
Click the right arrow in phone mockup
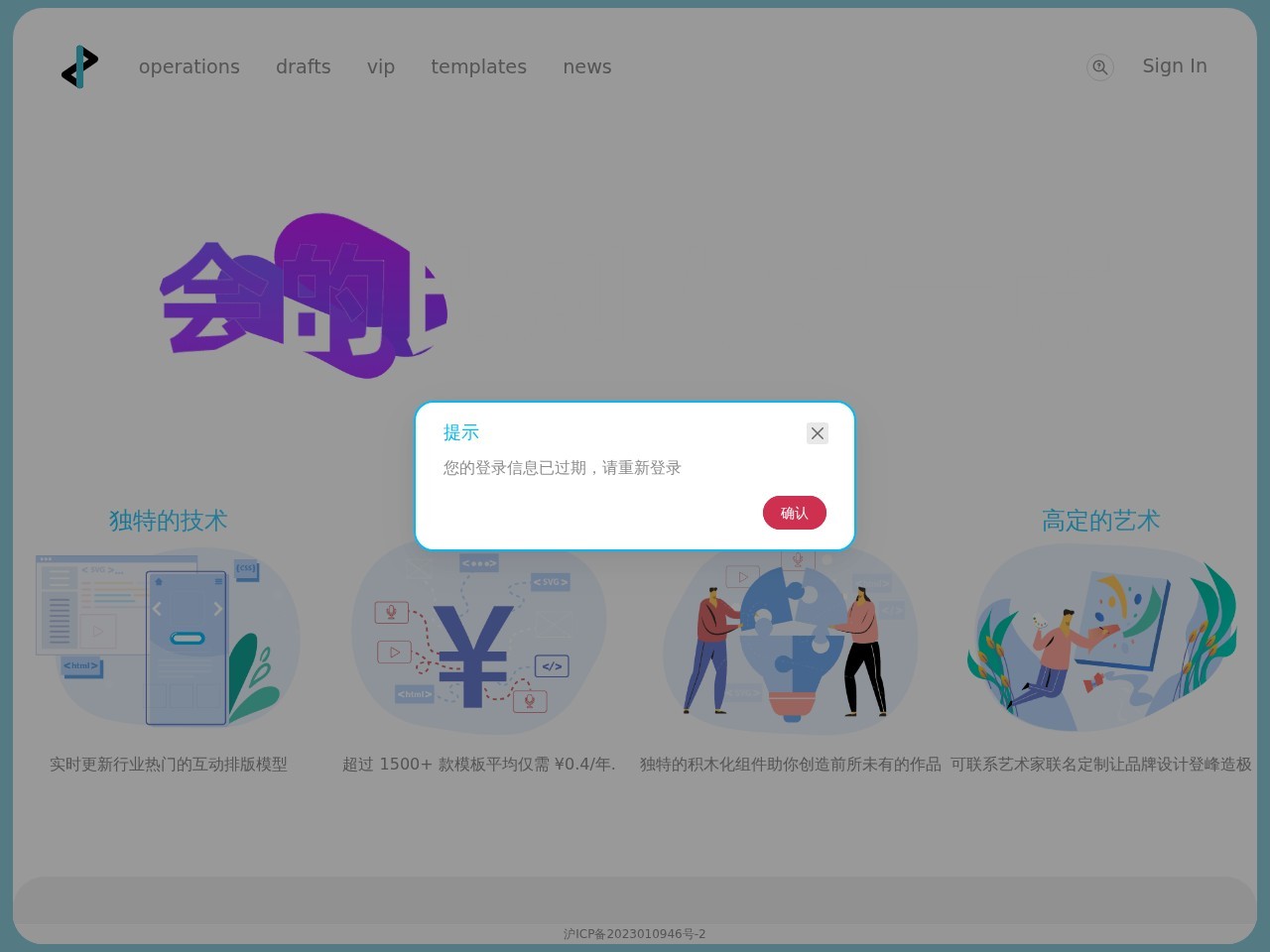pyautogui.click(x=218, y=609)
